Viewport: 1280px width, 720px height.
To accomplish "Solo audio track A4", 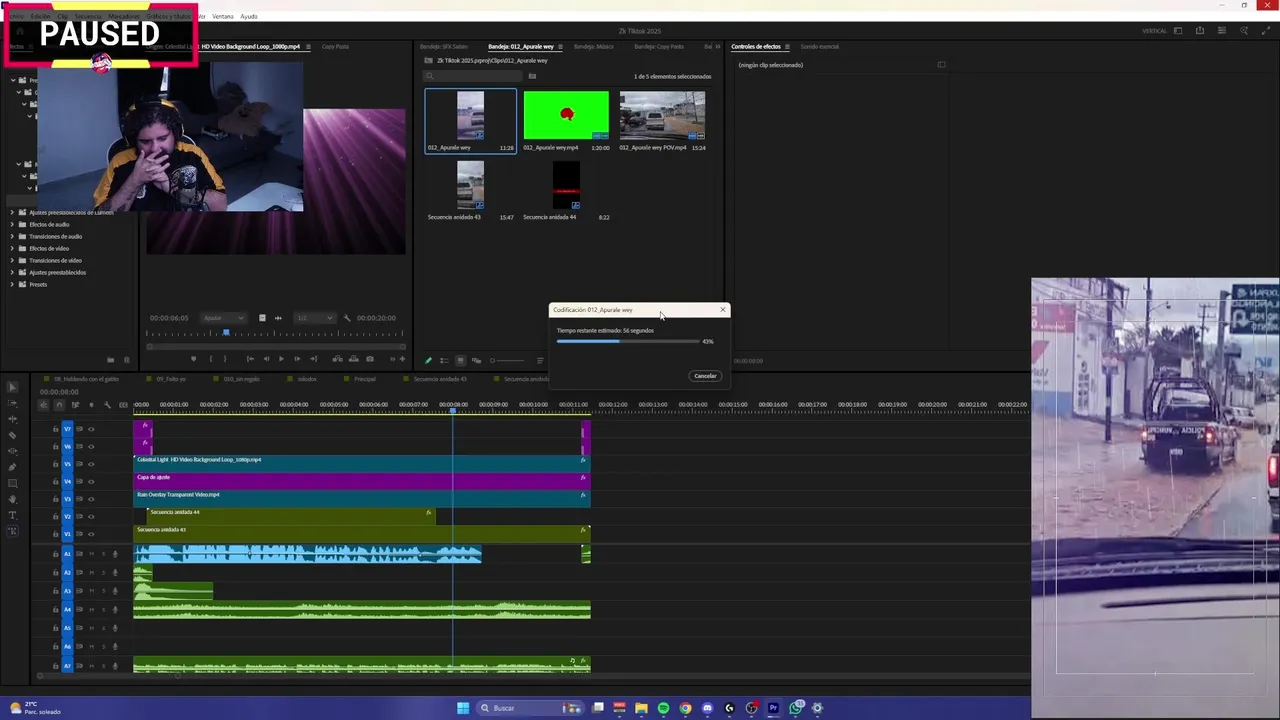I will tap(103, 610).
